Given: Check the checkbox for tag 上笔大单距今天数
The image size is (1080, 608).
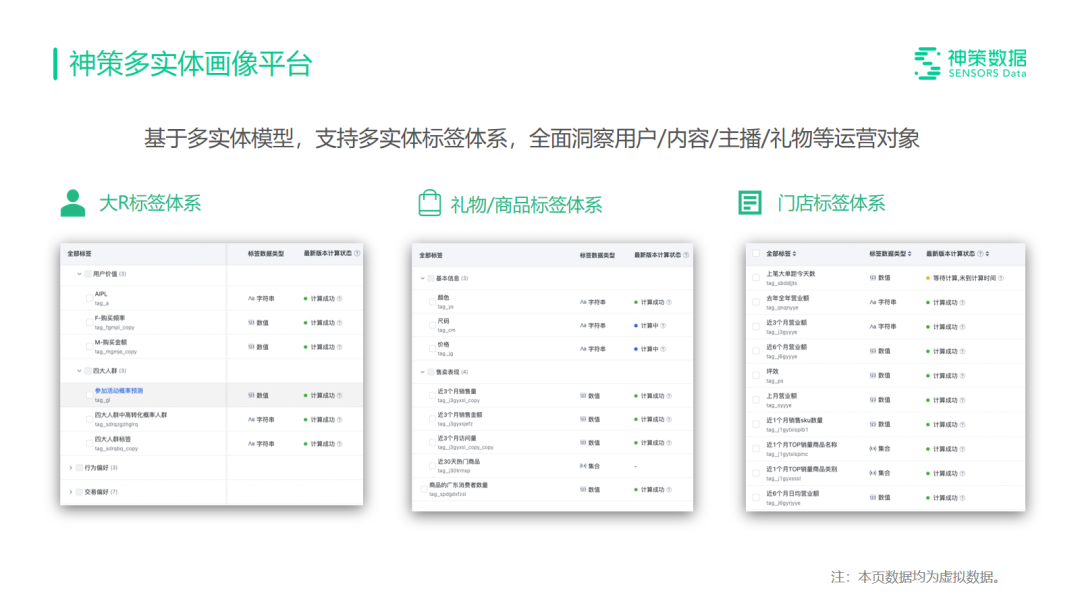Looking at the screenshot, I should [x=754, y=277].
